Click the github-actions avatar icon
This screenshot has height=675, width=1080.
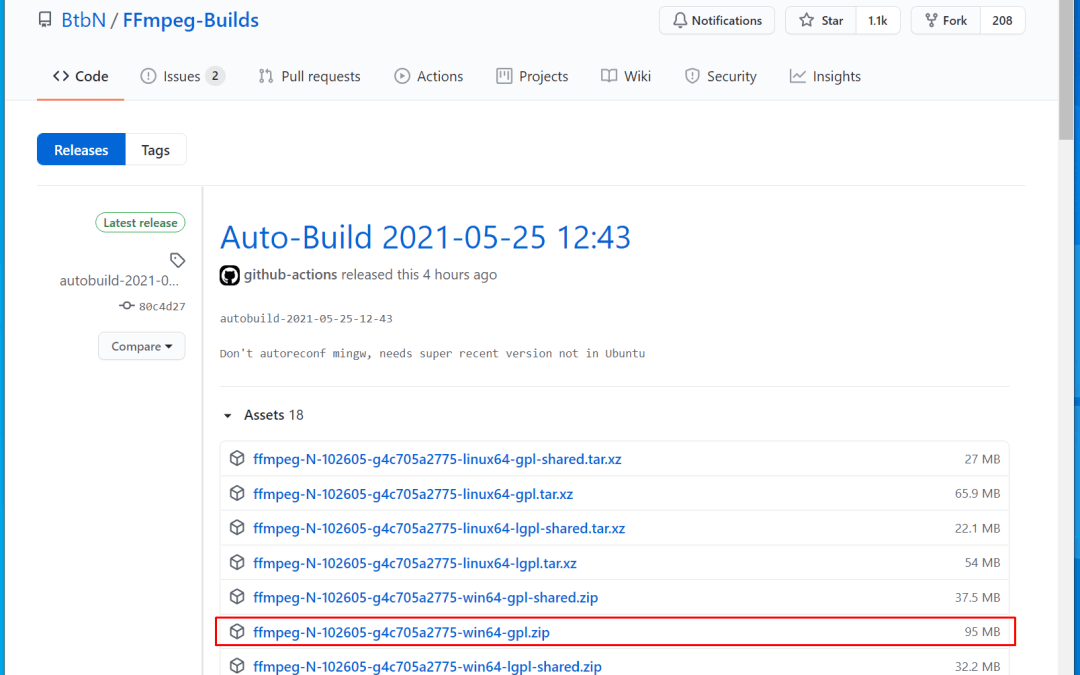(x=230, y=275)
